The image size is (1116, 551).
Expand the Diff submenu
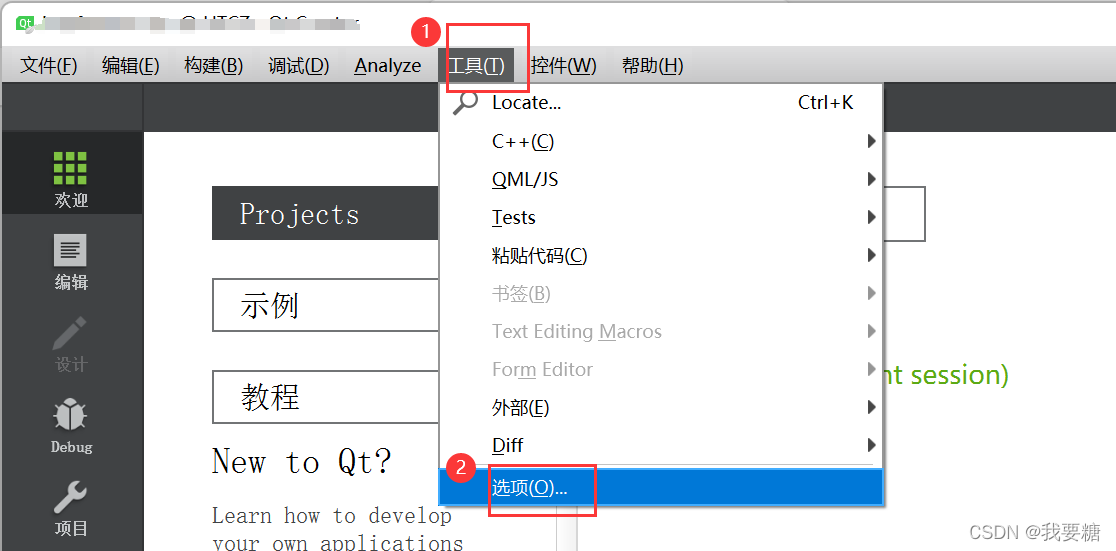661,445
